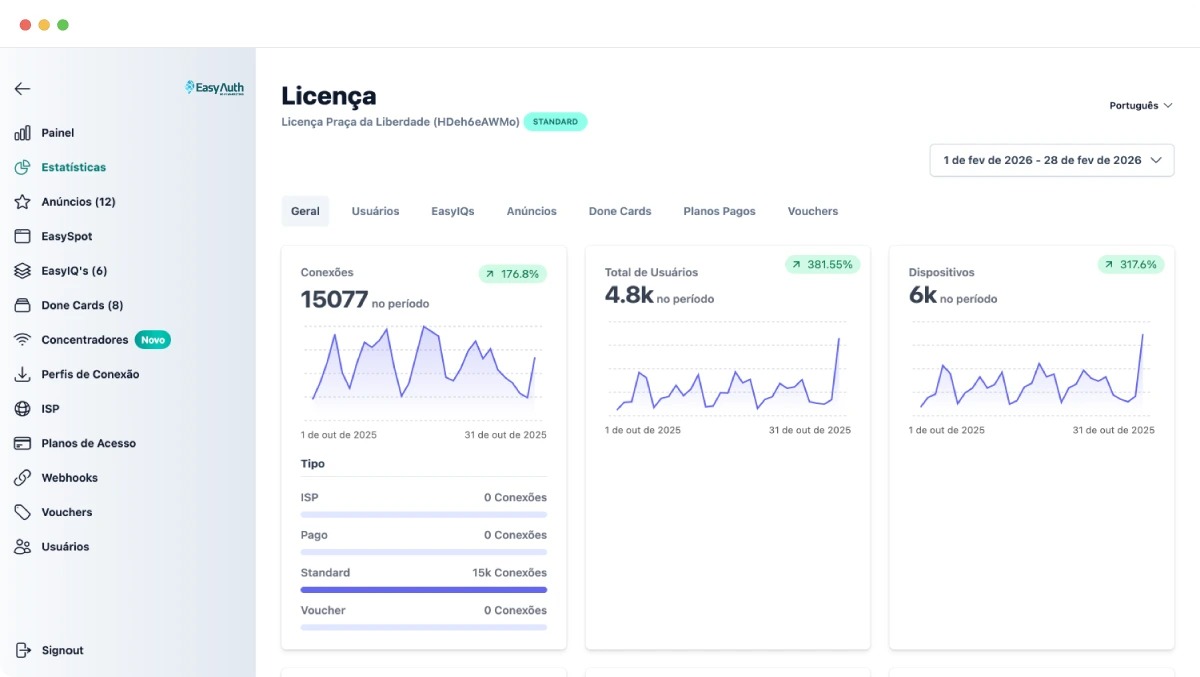Open Estatísticas in the sidebar
Image resolution: width=1200 pixels, height=677 pixels.
coord(73,167)
